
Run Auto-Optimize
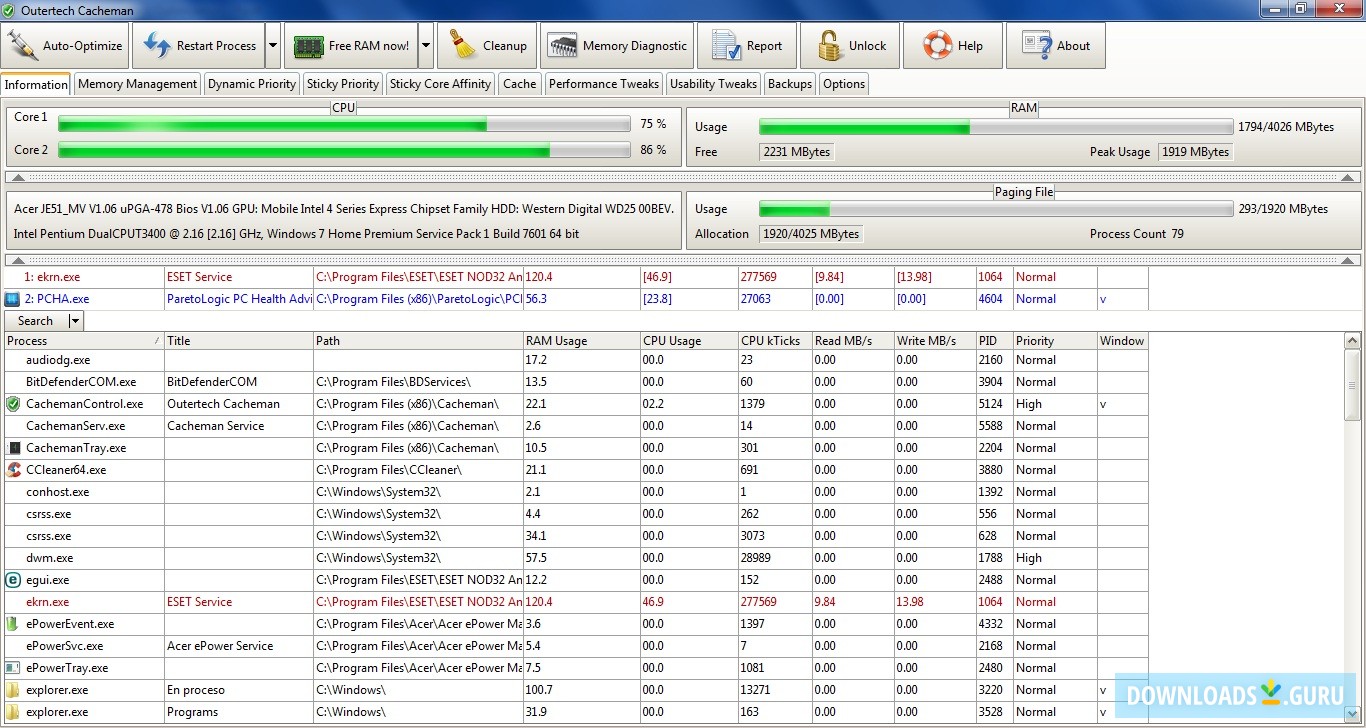[65, 44]
